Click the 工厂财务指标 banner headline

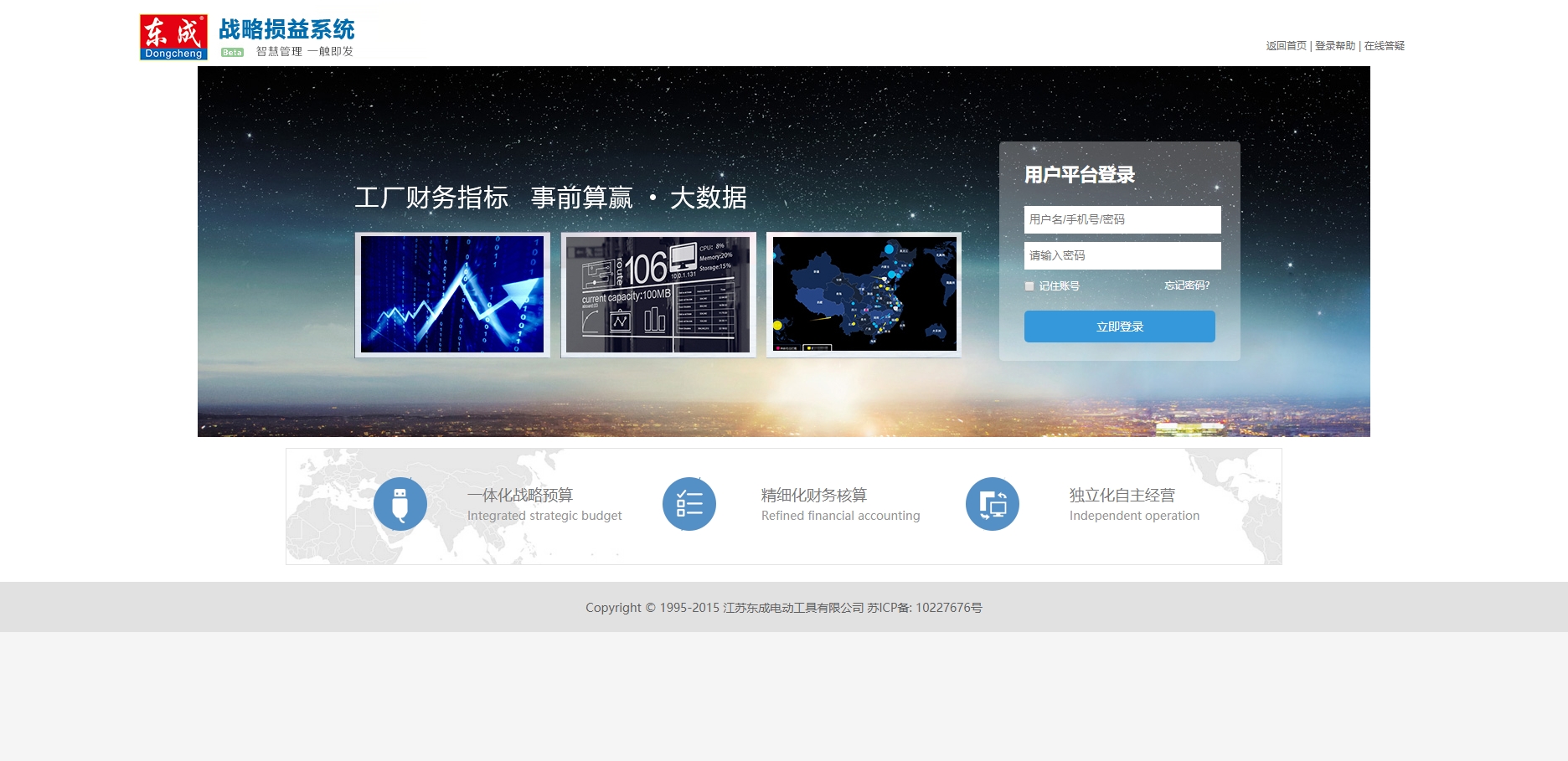click(x=431, y=198)
